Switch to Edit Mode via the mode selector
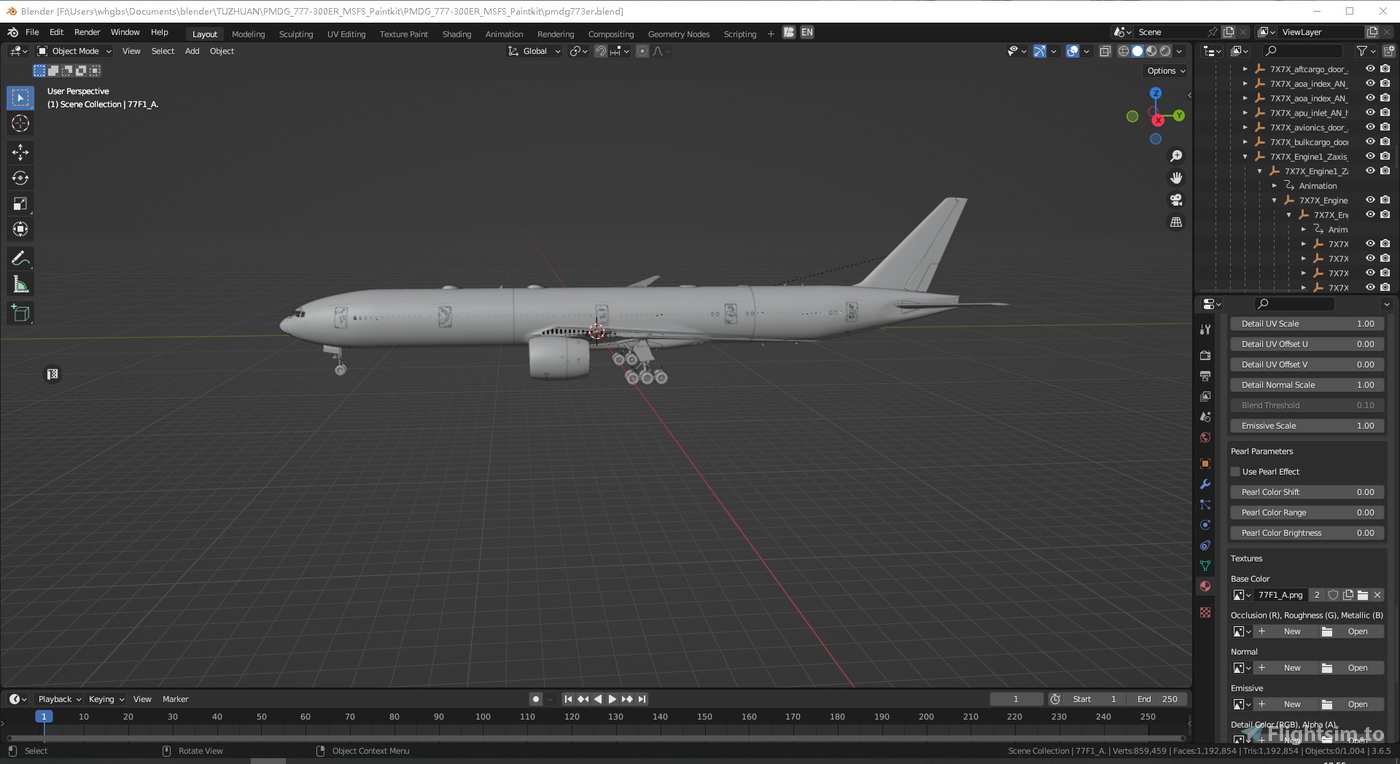The image size is (1400, 764). (75, 51)
